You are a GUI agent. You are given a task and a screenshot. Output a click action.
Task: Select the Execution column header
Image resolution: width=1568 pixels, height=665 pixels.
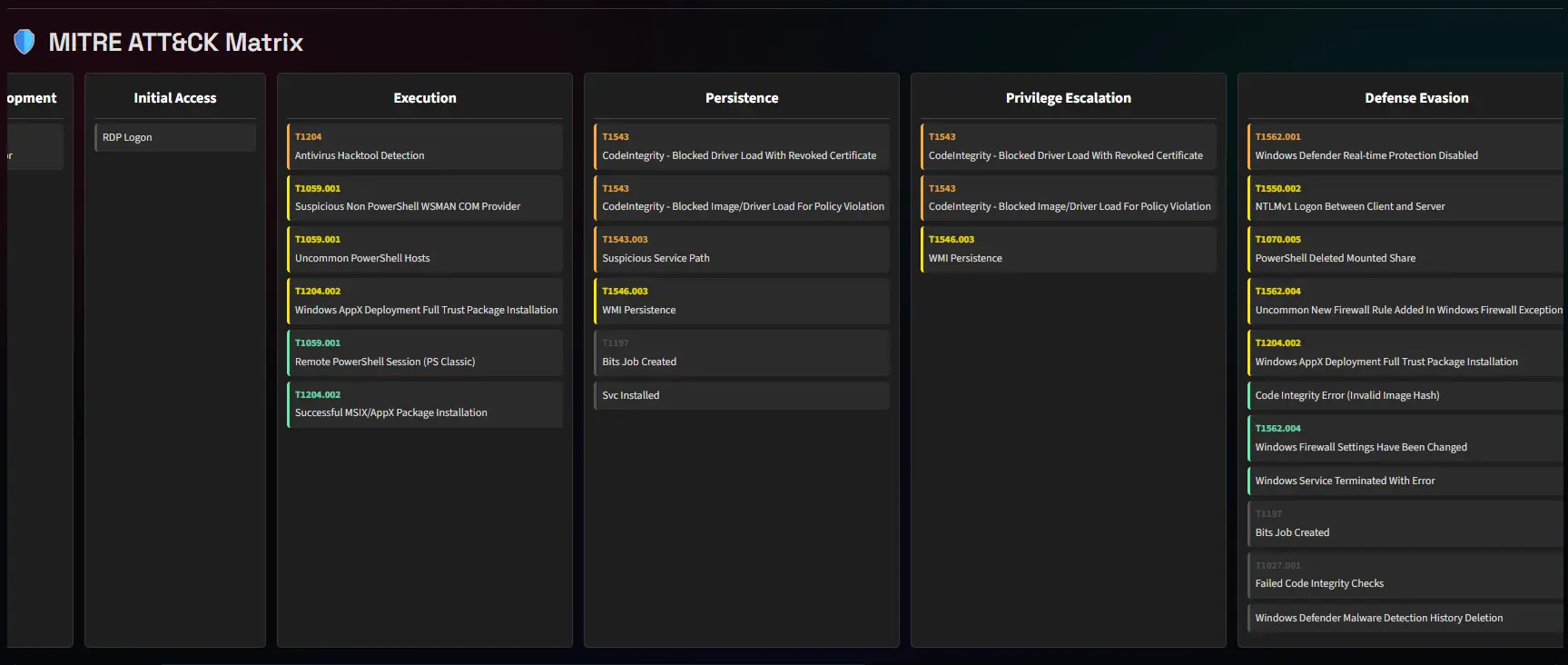pyautogui.click(x=424, y=98)
